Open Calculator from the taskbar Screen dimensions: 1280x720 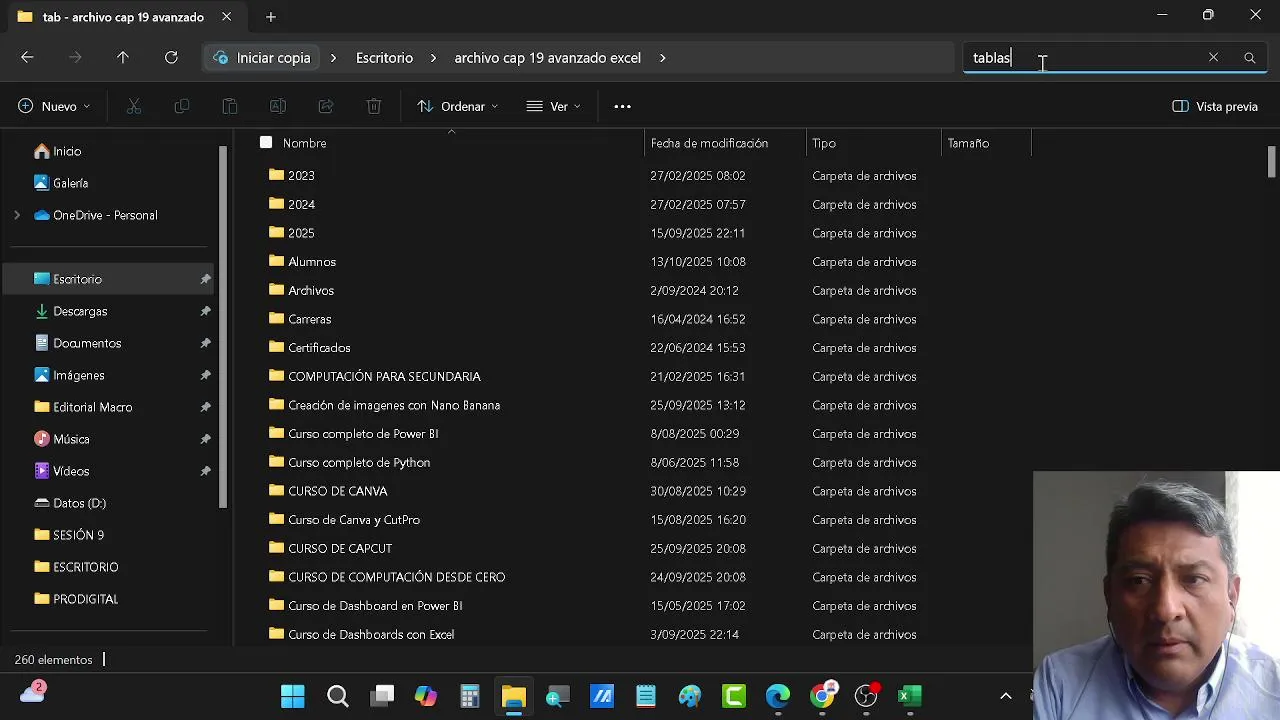click(x=470, y=696)
